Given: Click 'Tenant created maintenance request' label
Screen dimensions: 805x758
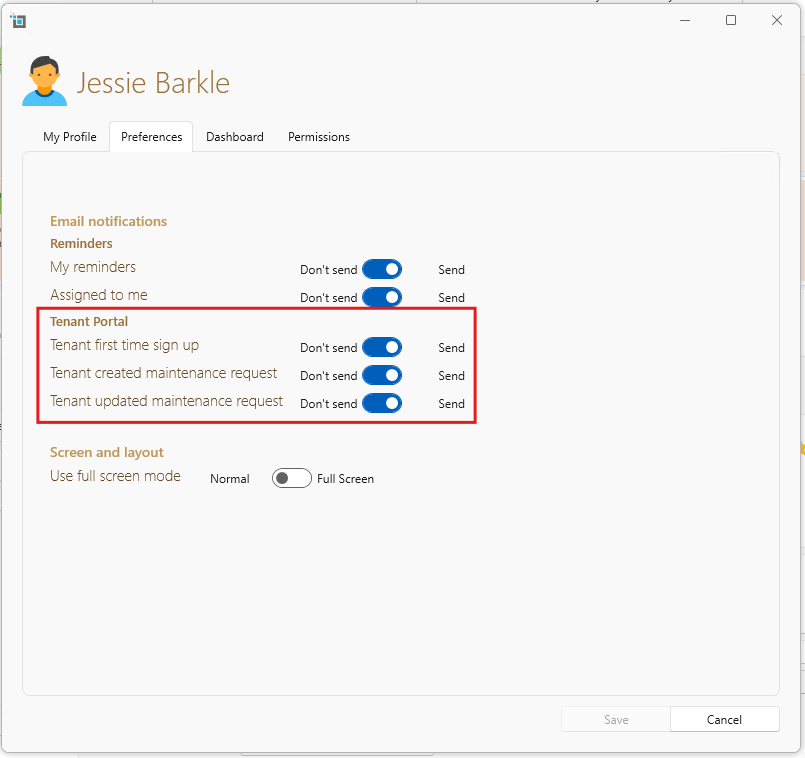Looking at the screenshot, I should tap(163, 373).
